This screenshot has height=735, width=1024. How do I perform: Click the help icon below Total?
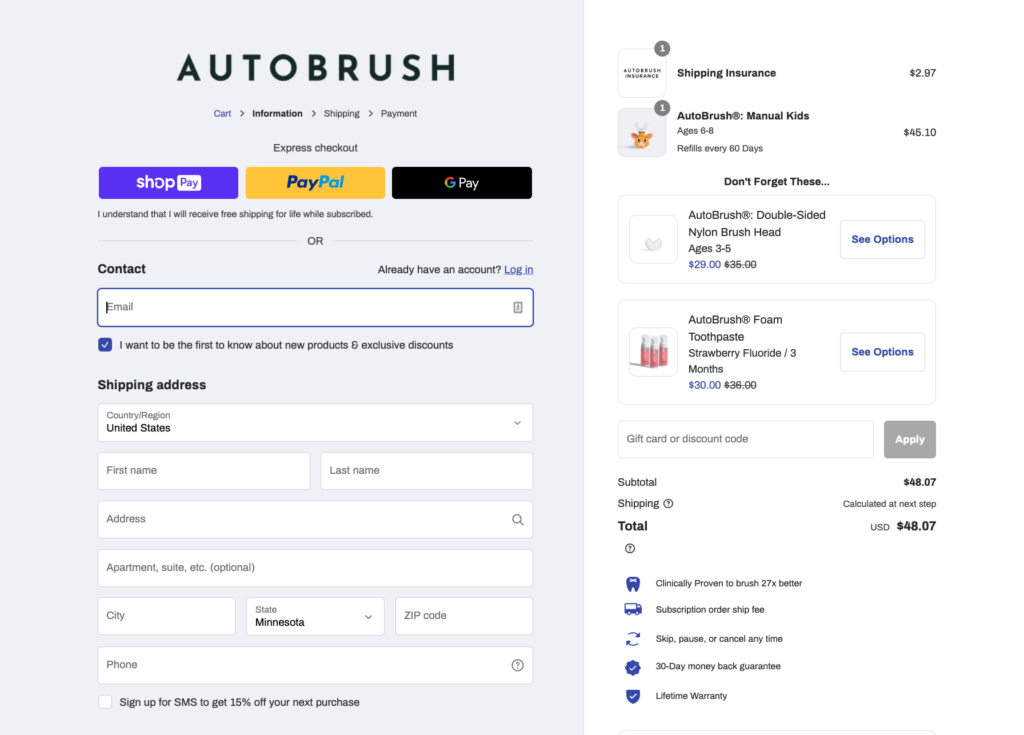coord(630,548)
